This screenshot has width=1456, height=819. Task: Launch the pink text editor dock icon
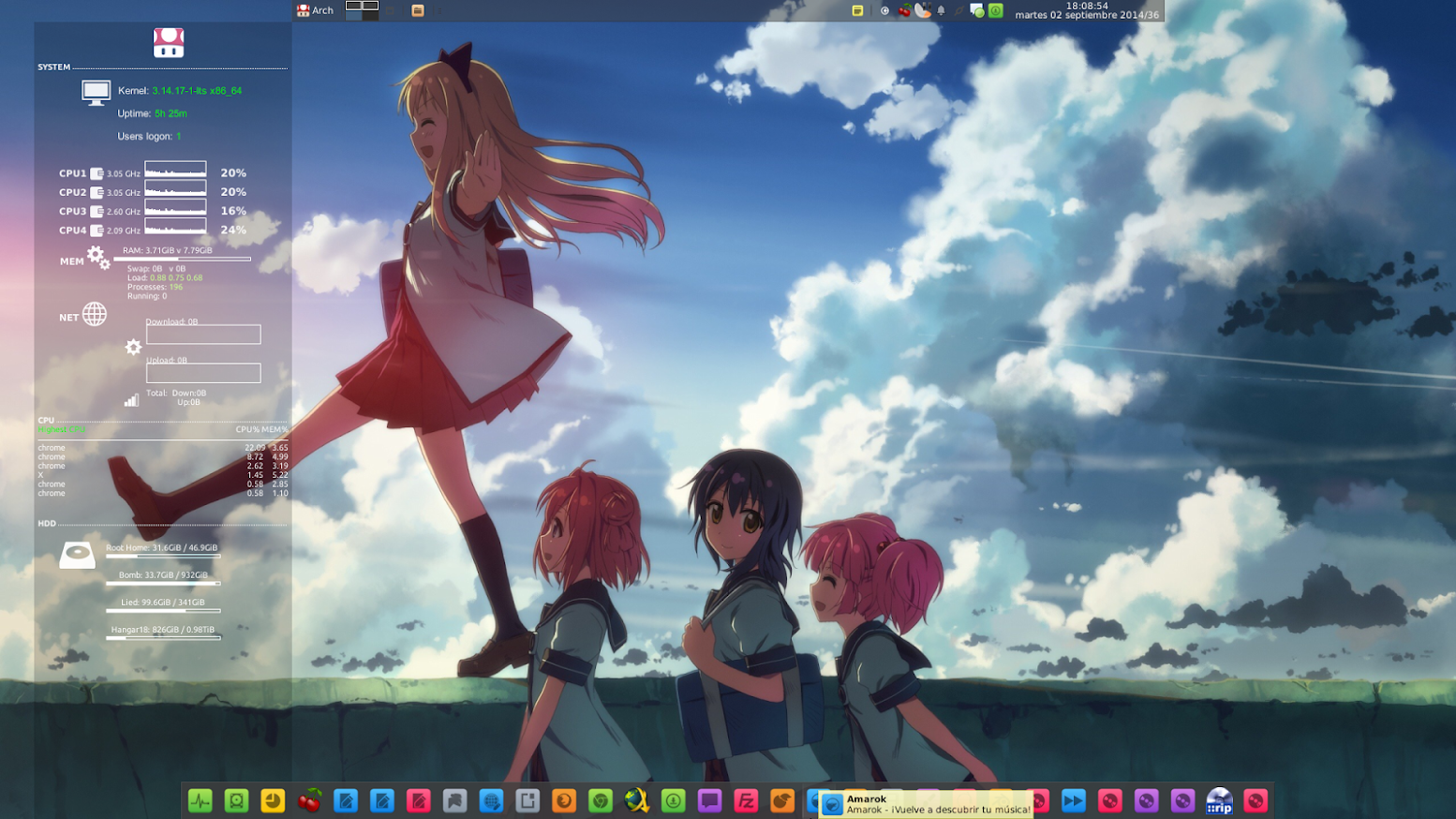(x=419, y=800)
